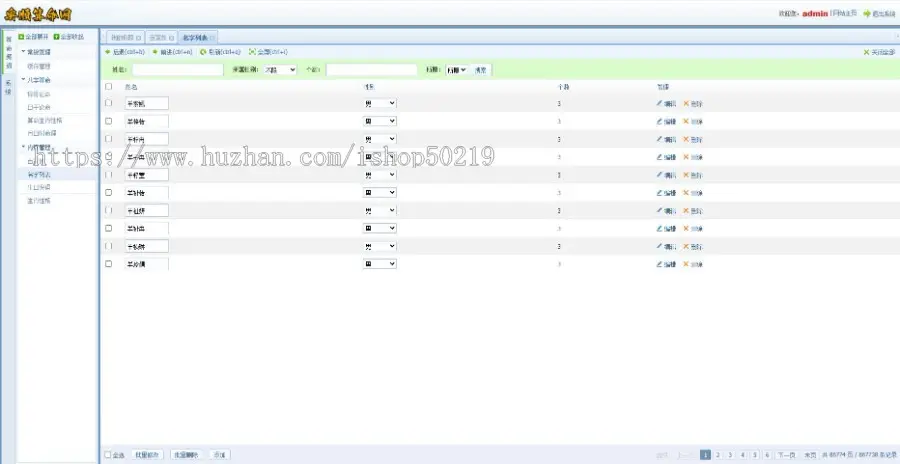Click the last page pagination button
Image resolution: width=900 pixels, height=464 pixels.
click(810, 455)
